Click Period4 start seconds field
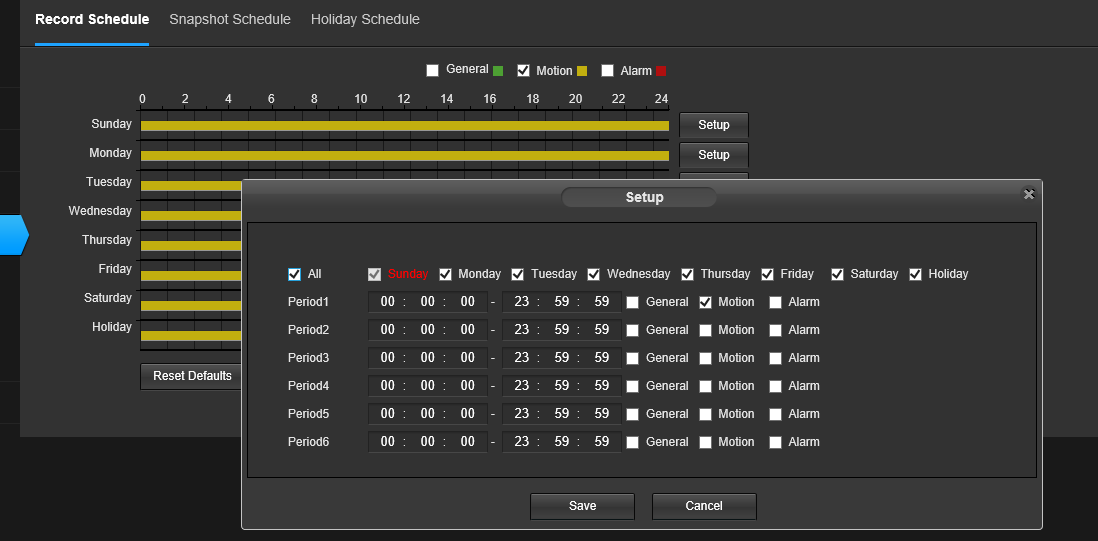The width and height of the screenshot is (1098, 541). pos(468,386)
